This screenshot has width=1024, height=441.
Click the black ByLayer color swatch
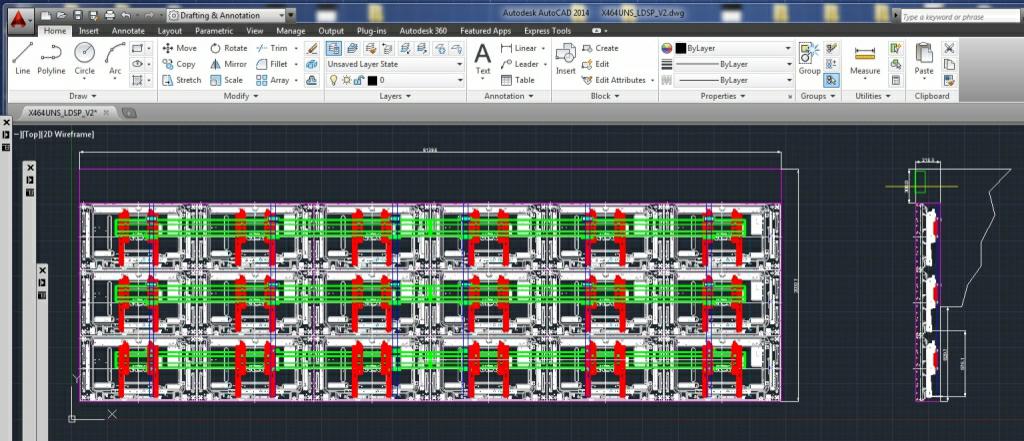tap(681, 48)
